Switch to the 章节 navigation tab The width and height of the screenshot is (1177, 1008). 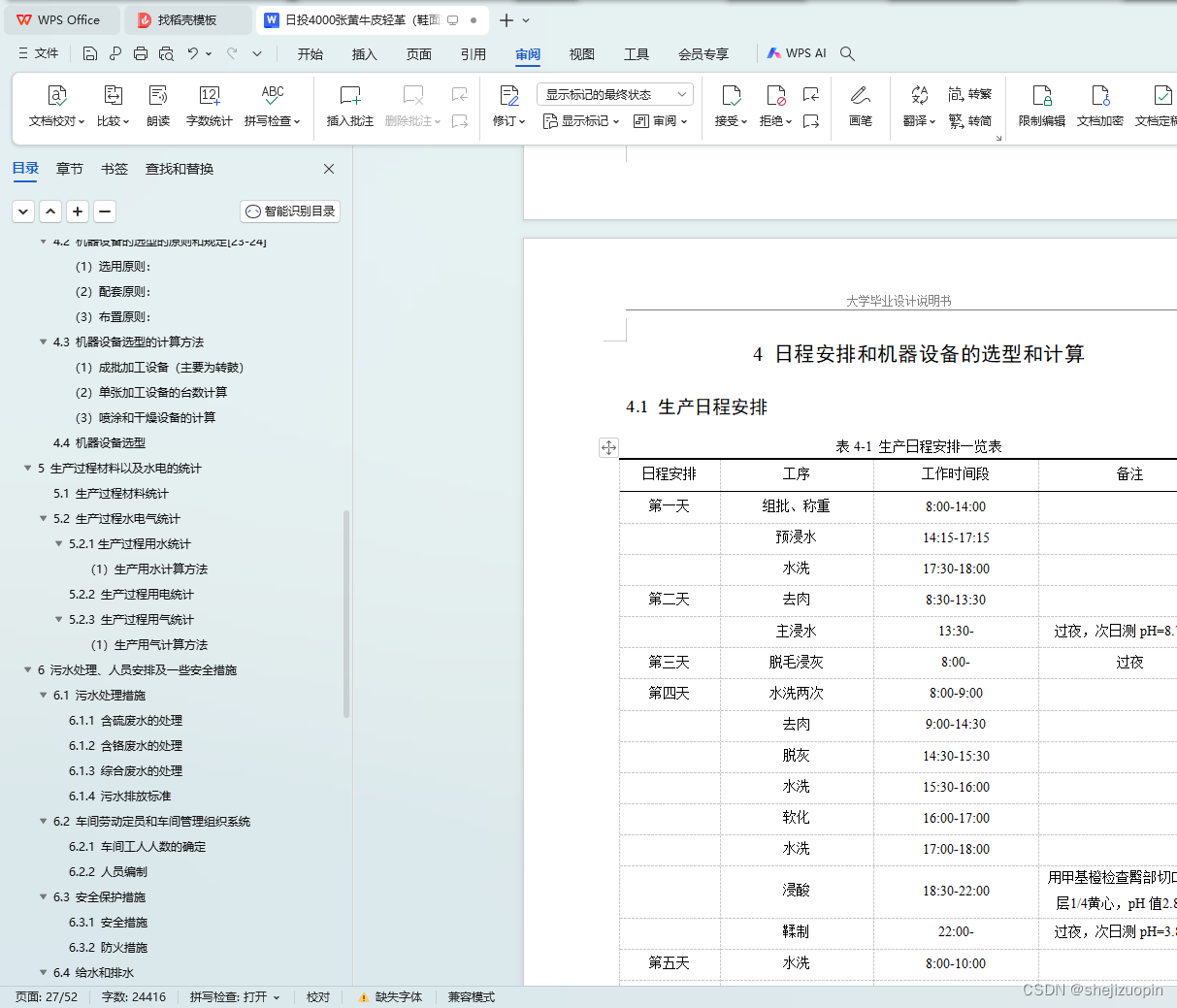70,169
